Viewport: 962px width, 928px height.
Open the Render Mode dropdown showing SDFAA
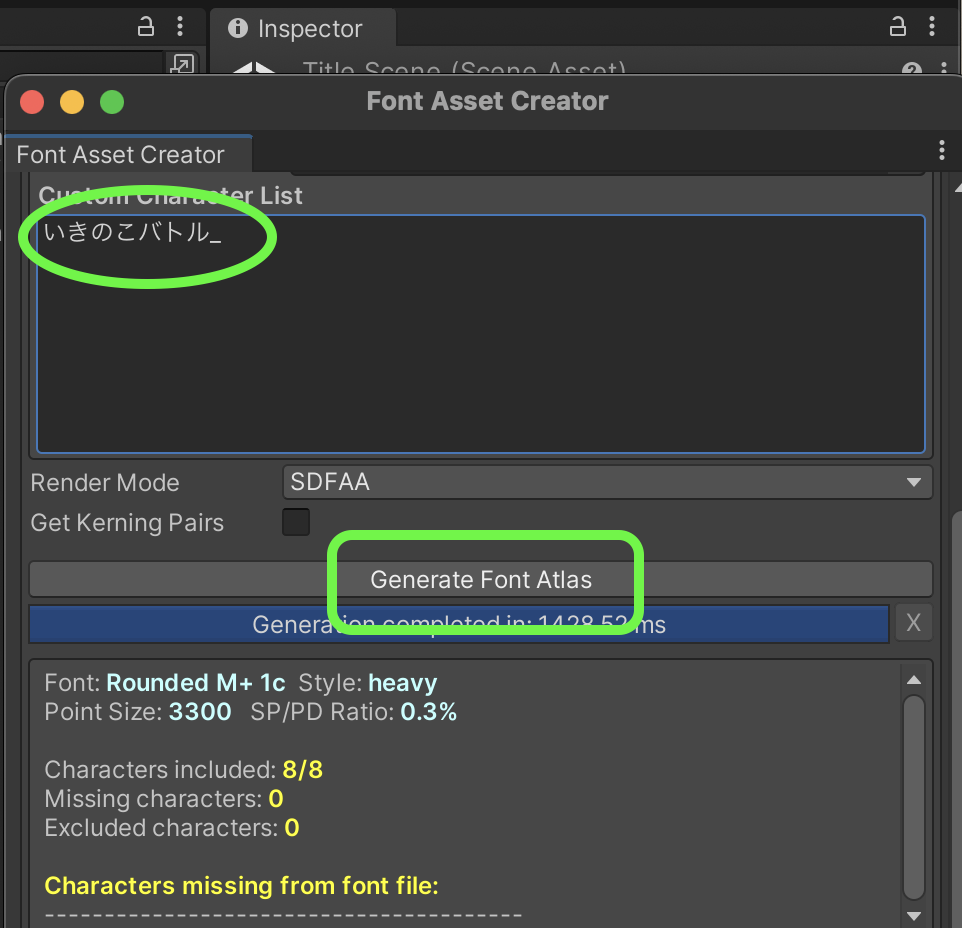click(607, 482)
